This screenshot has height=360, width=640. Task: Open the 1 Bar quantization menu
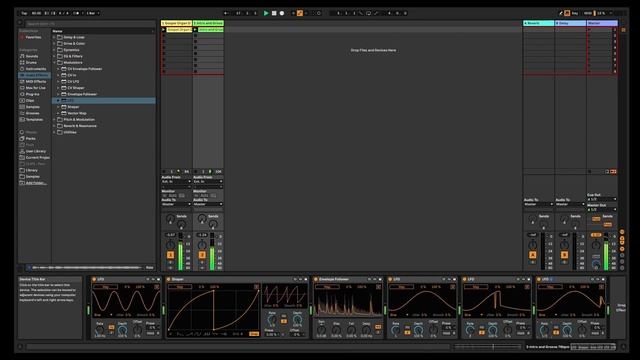pyautogui.click(x=92, y=13)
